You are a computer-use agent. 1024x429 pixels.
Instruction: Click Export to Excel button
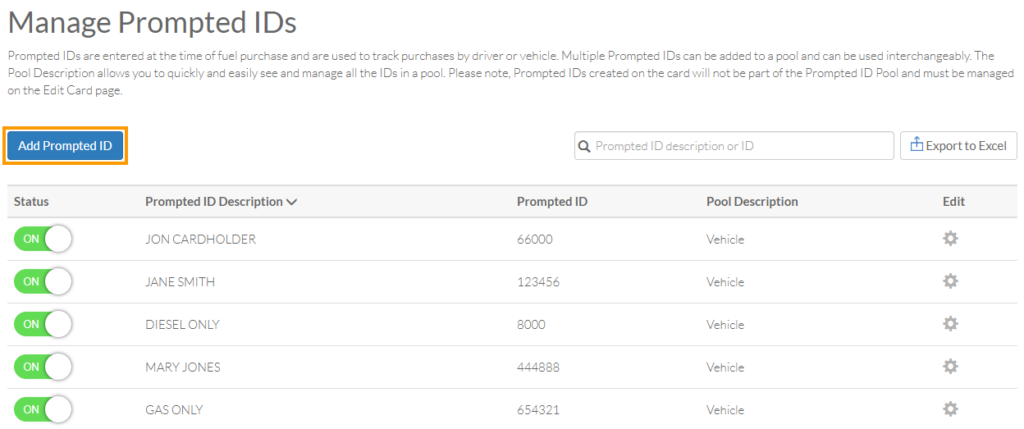(x=958, y=146)
